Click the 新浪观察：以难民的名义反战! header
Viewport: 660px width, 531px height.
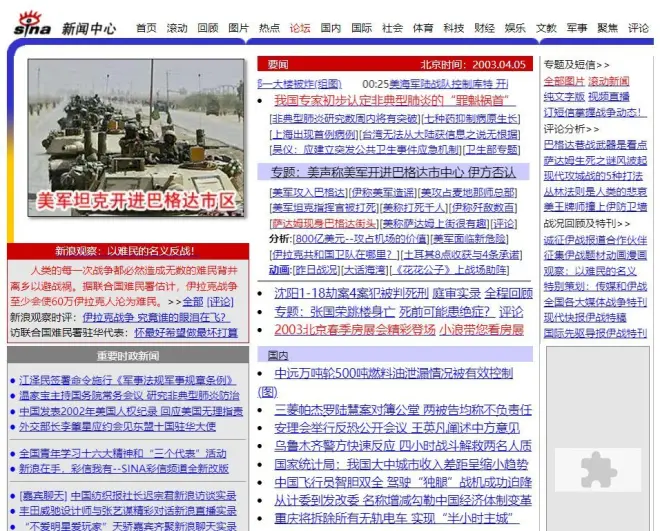[128, 251]
